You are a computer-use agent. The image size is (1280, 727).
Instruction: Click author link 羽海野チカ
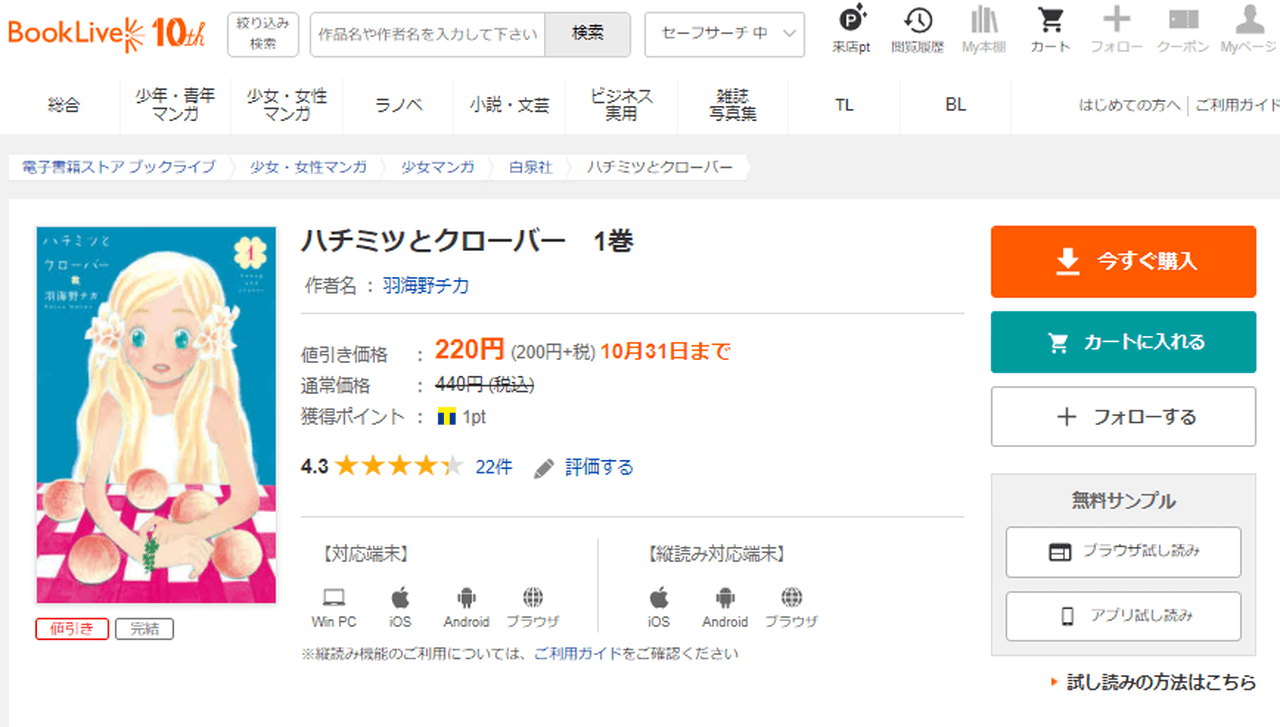point(426,286)
